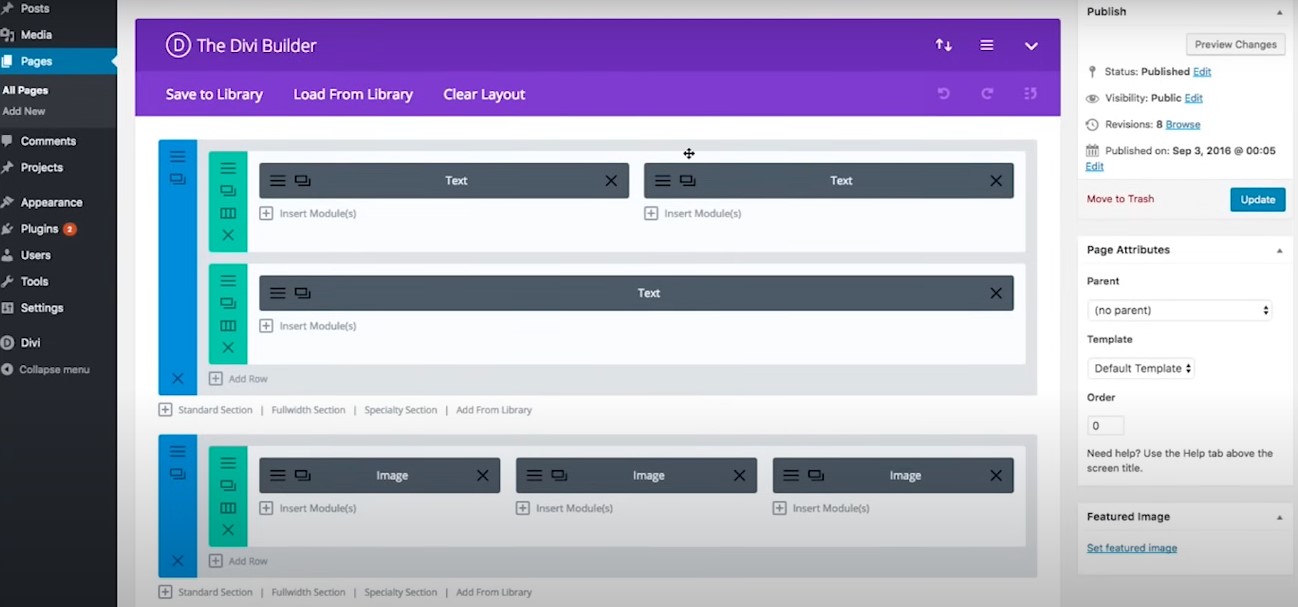Open the Template dropdown
Screen dimensions: 1298x607
pyautogui.click(x=1141, y=368)
